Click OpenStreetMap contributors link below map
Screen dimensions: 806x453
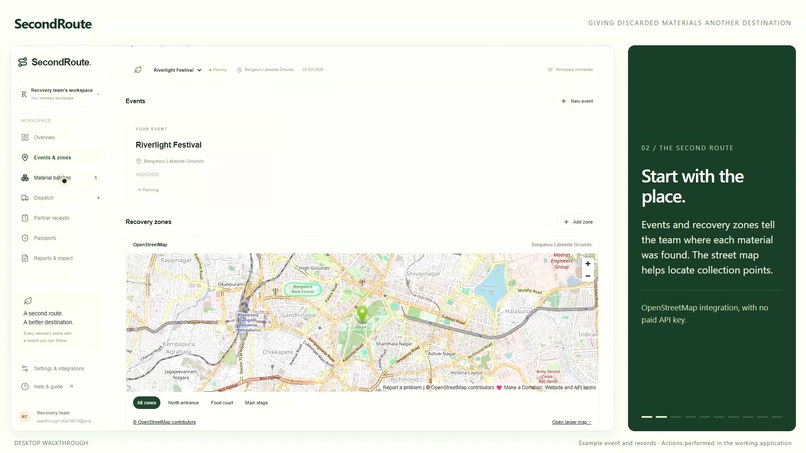164,422
